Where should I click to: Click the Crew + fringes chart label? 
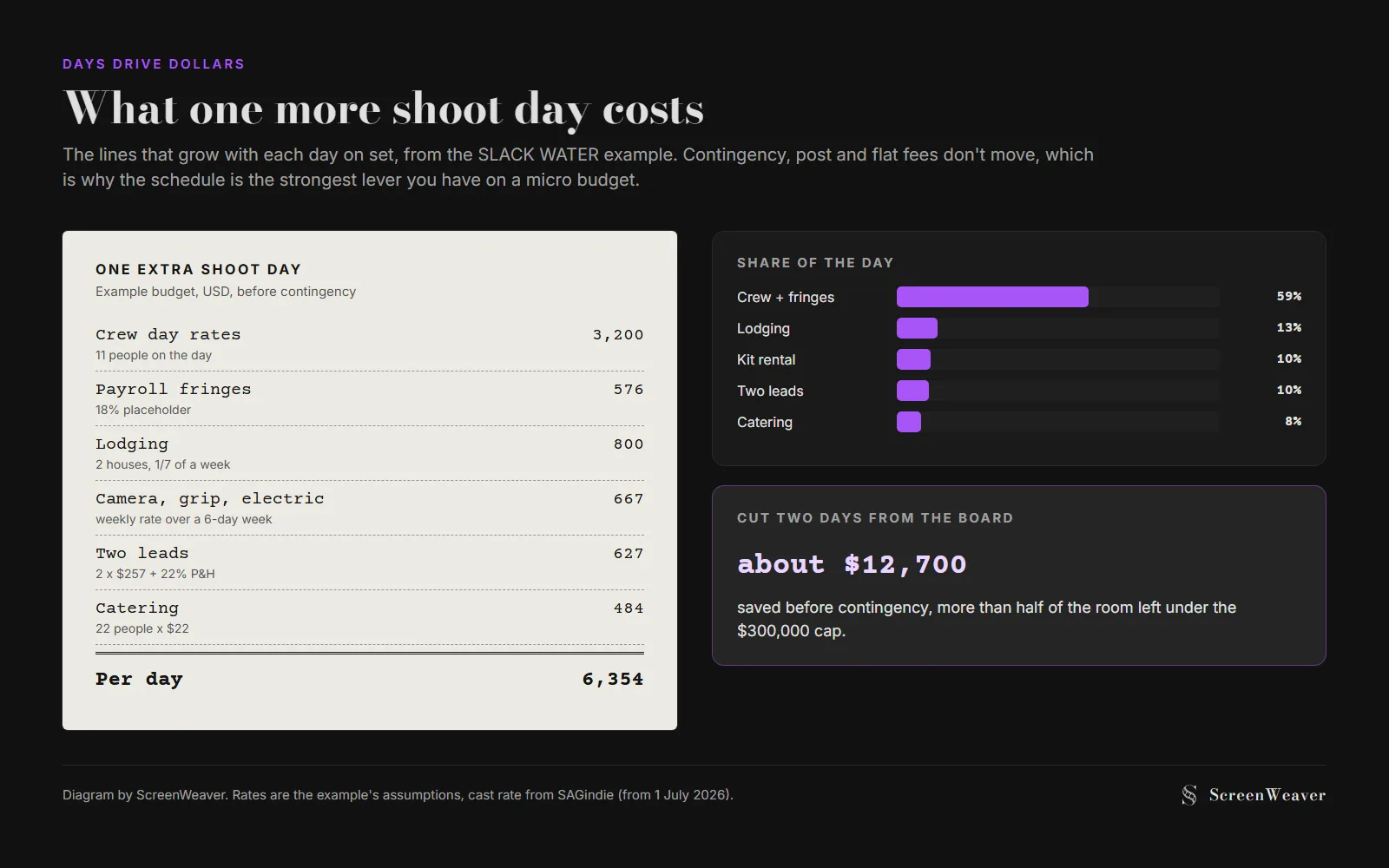786,297
